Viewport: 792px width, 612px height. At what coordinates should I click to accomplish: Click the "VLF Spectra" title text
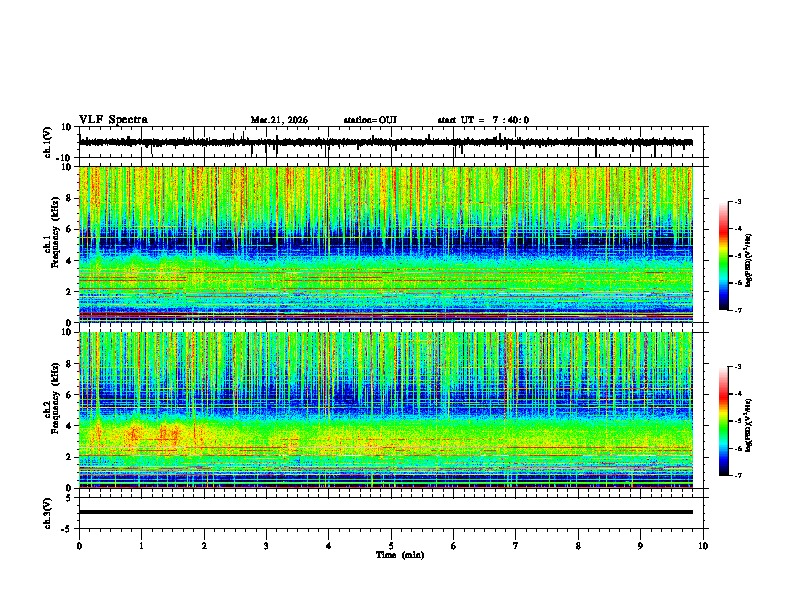click(x=113, y=120)
